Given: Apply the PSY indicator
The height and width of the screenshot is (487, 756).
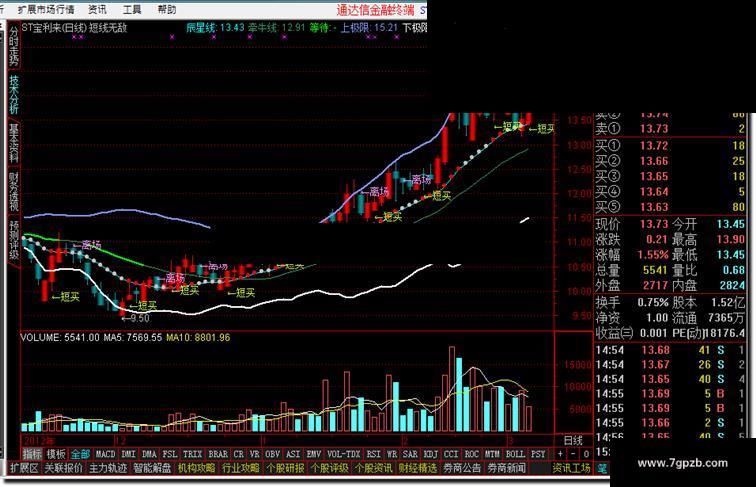Looking at the screenshot, I should 538,454.
